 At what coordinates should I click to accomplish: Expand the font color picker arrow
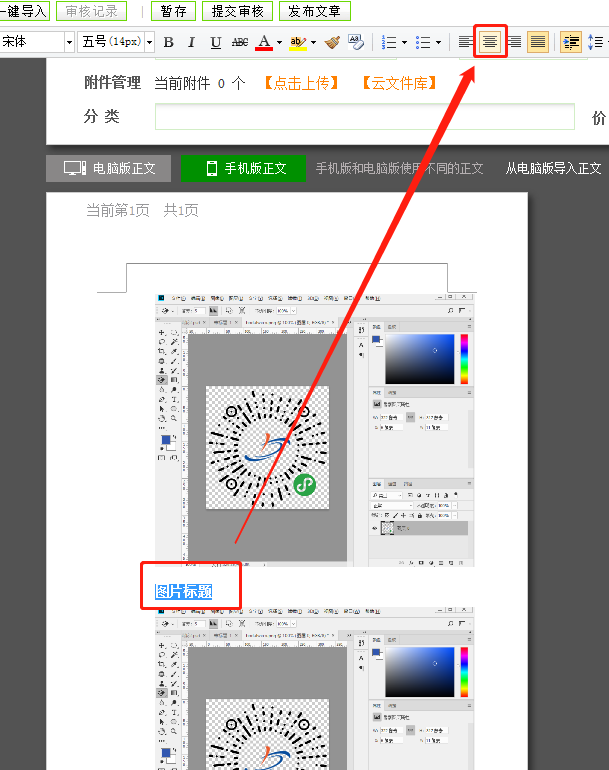point(279,43)
